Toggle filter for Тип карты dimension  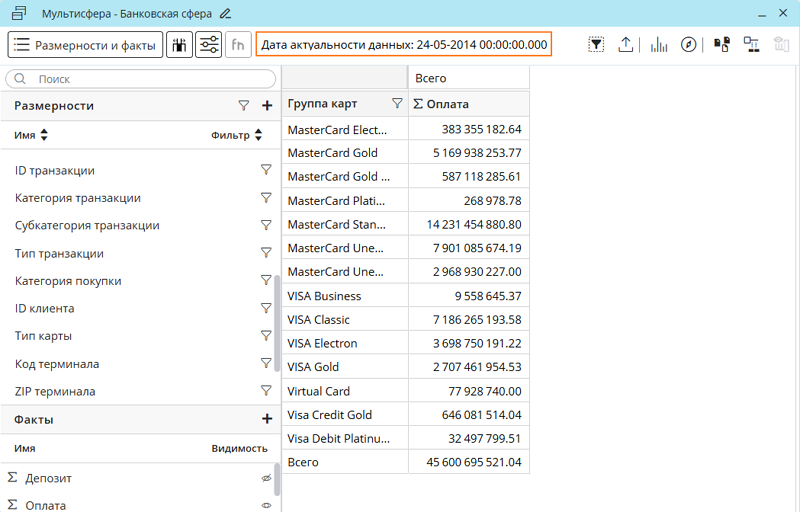tap(266, 336)
